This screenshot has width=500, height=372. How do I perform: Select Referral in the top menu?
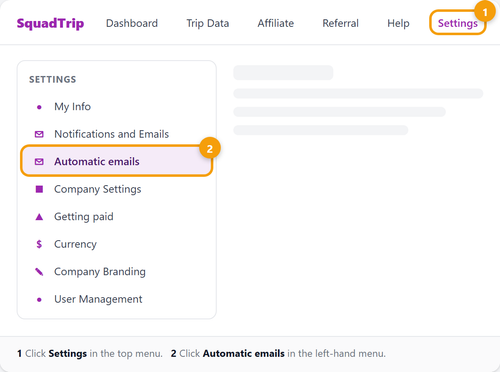(x=340, y=23)
